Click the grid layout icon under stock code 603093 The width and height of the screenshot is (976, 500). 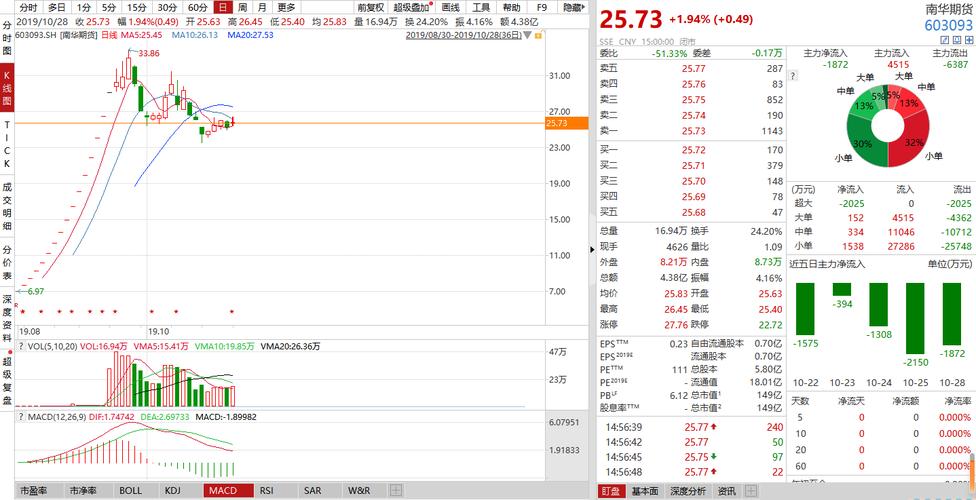pyautogui.click(x=968, y=39)
